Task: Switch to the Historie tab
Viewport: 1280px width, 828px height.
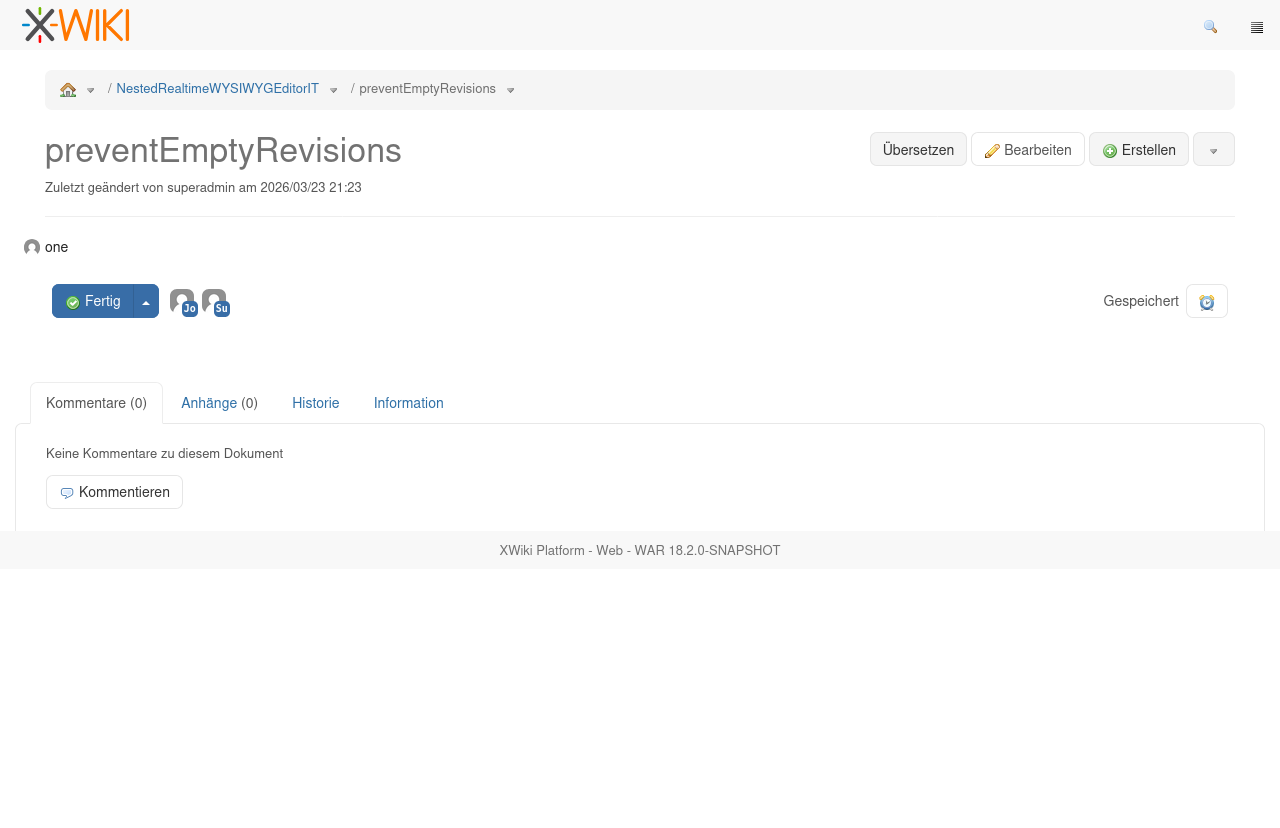Action: click(x=315, y=403)
